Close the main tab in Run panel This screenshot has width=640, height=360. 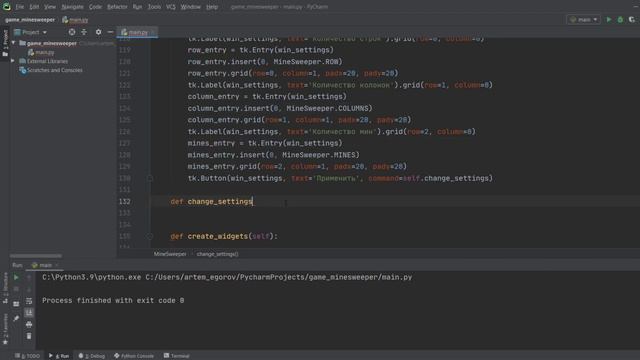[x=57, y=265]
